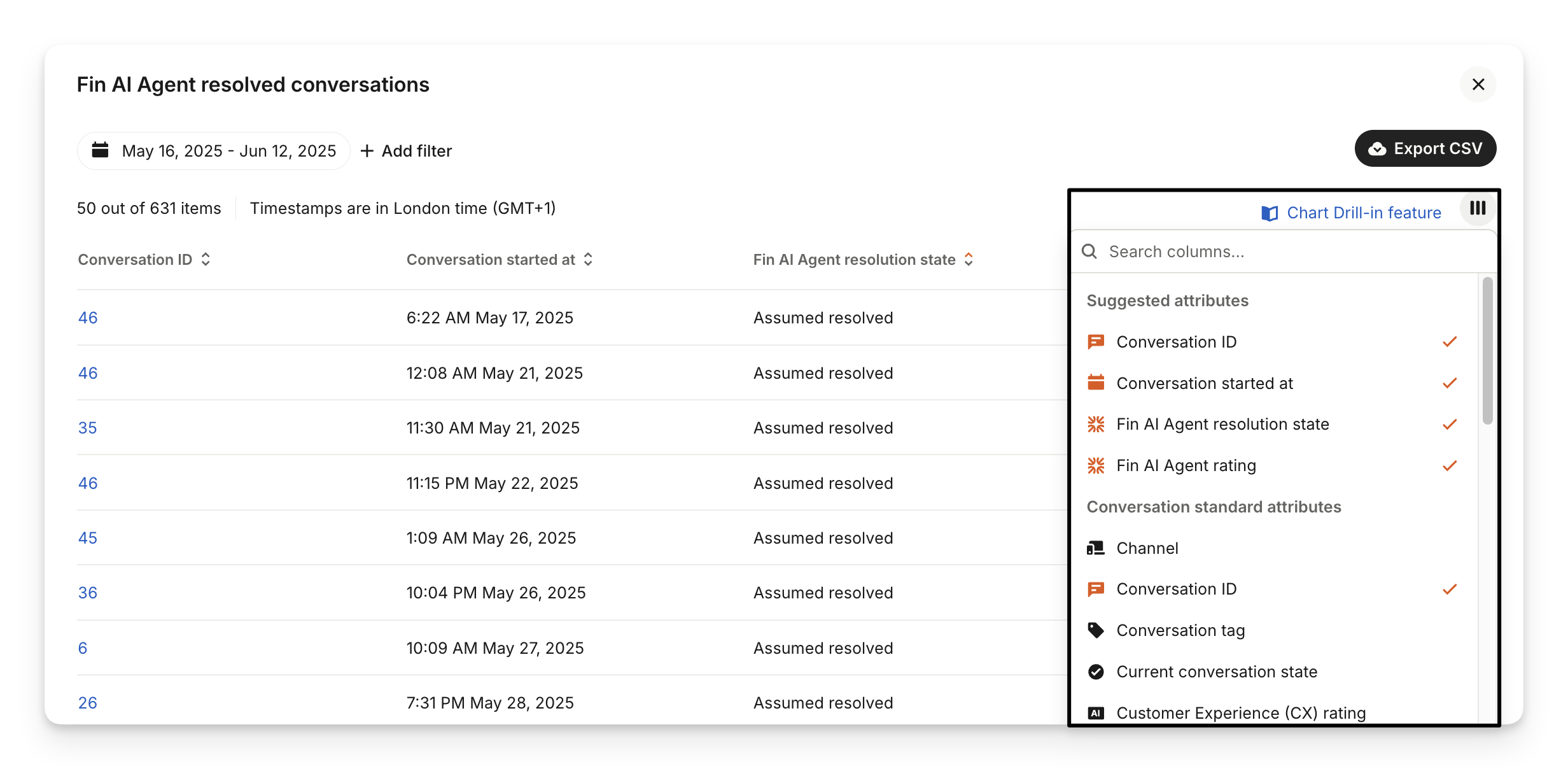This screenshot has width=1568, height=769.
Task: Select the Channel attribute option
Action: [1147, 548]
